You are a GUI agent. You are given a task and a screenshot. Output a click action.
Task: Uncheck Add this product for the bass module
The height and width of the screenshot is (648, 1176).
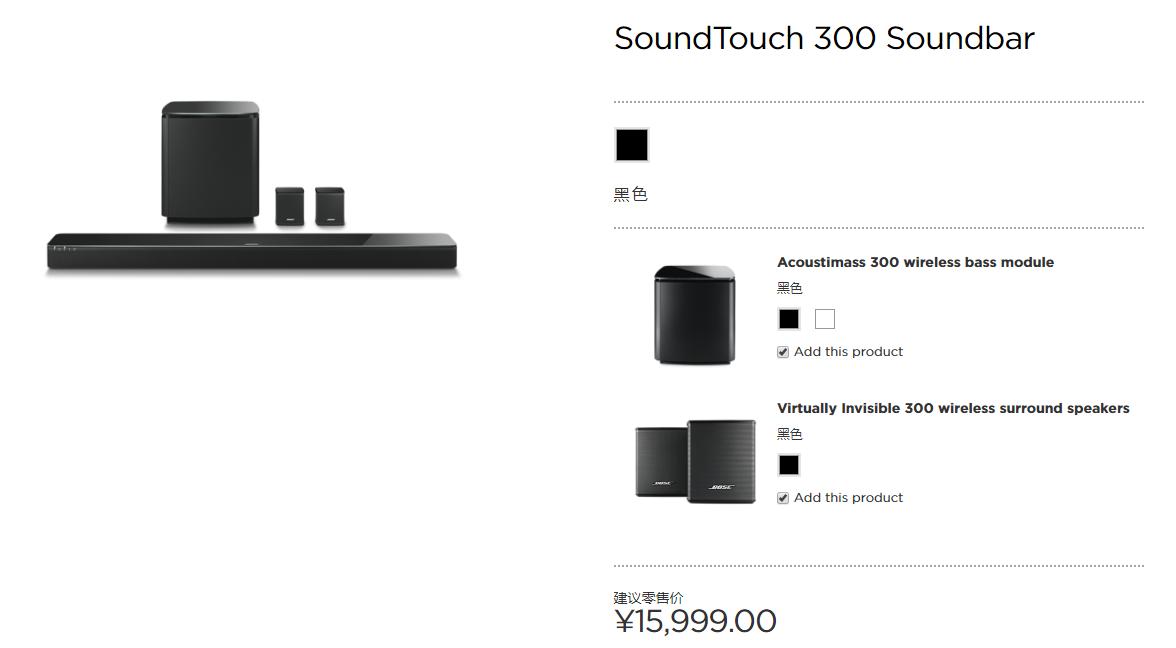click(x=783, y=352)
